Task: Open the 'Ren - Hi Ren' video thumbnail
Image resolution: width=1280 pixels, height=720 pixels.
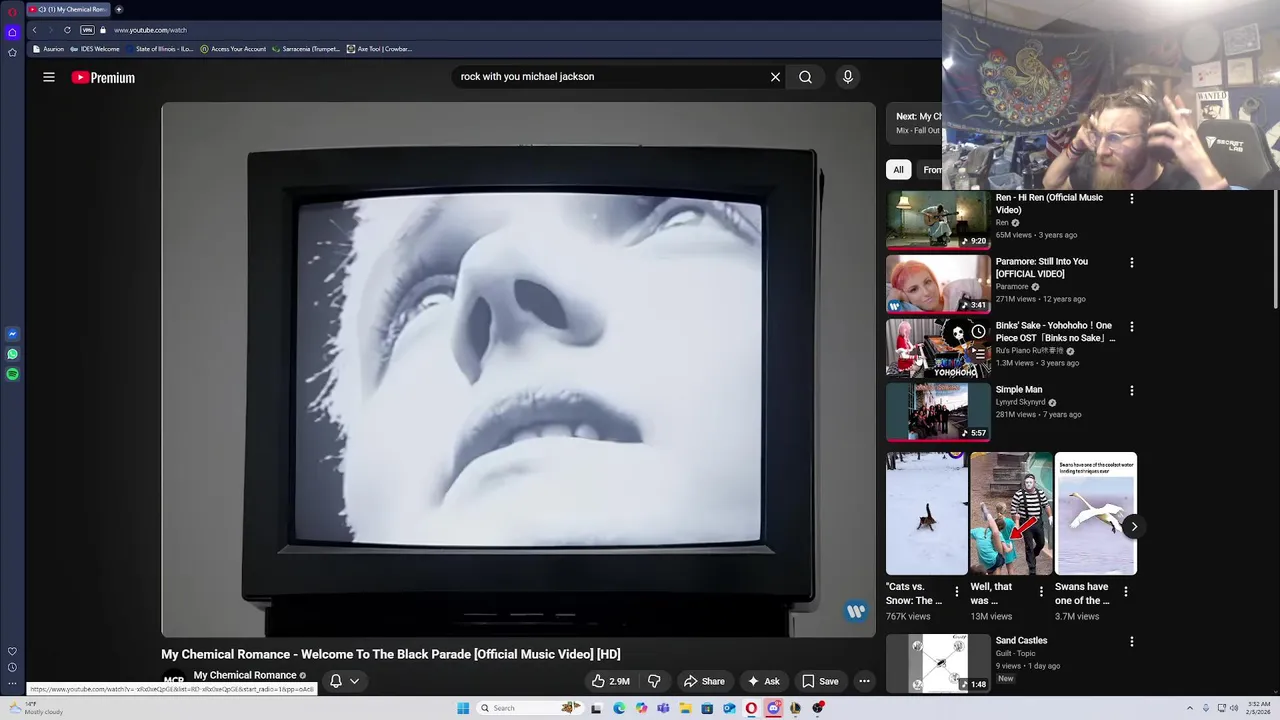Action: tap(938, 220)
